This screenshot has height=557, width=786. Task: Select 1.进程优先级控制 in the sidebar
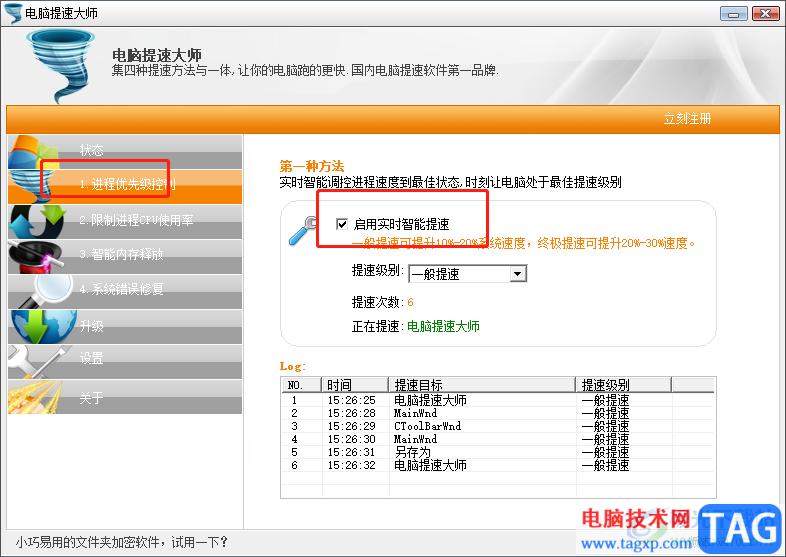tap(125, 186)
